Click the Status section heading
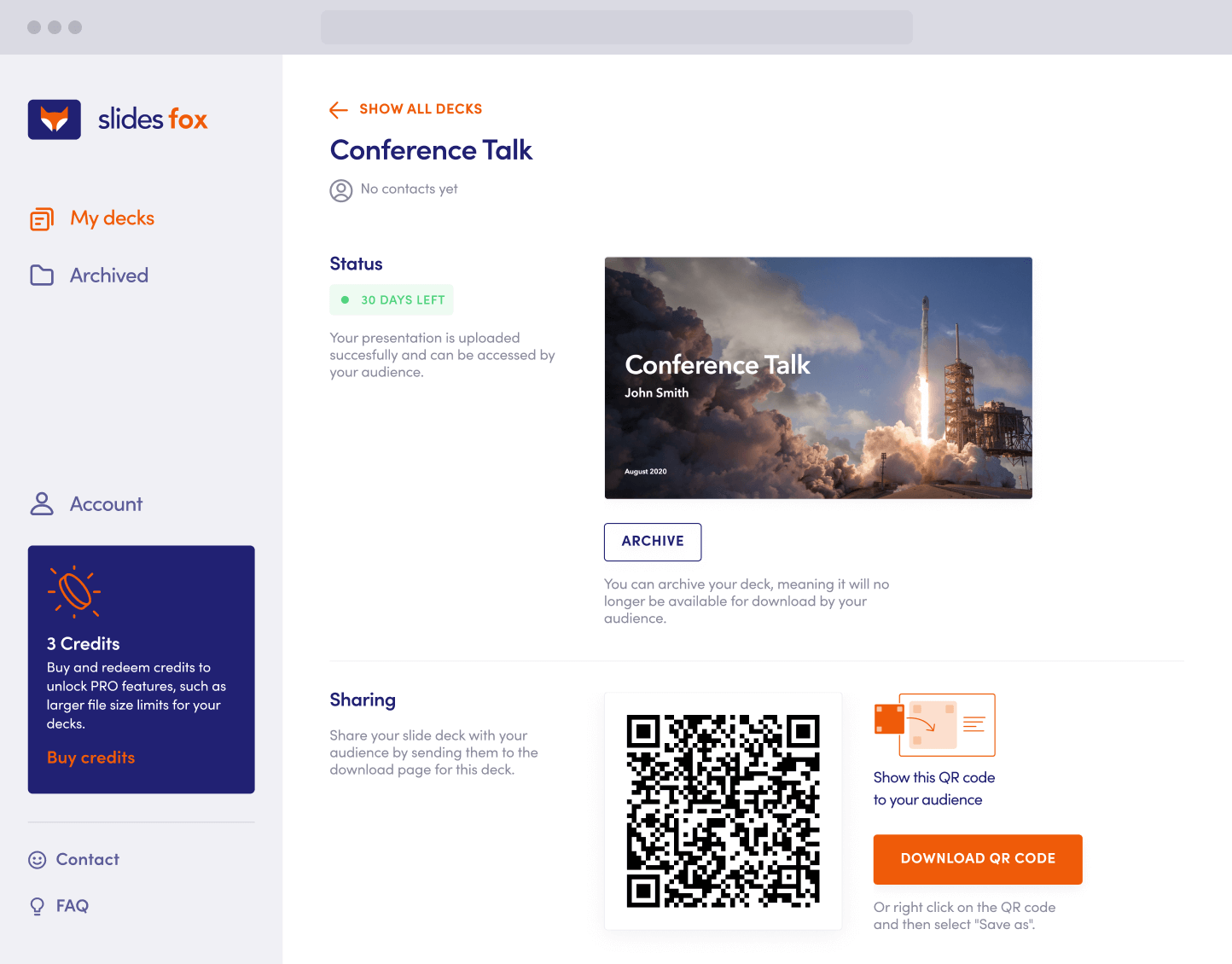 click(357, 264)
